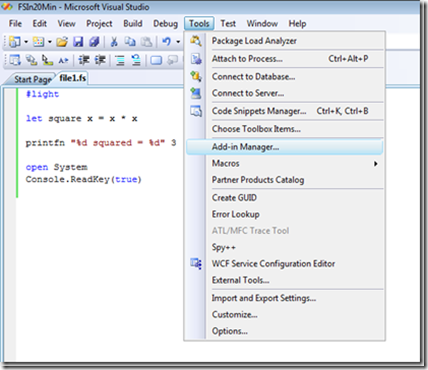428x370 pixels.
Task: Save file1.fs with the floppy disk icon
Action: pyautogui.click(x=78, y=42)
